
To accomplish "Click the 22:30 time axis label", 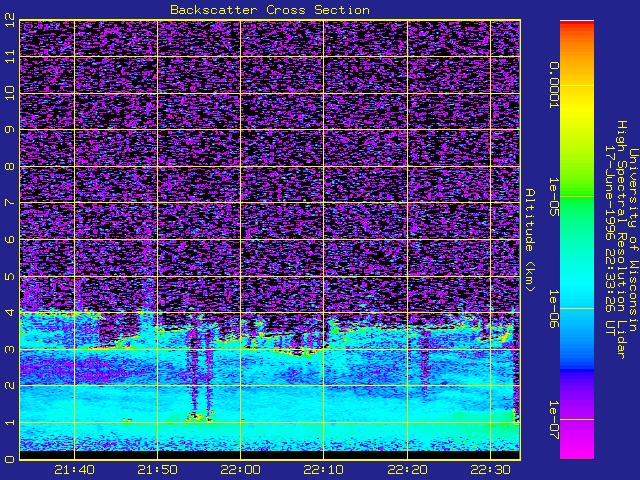I will 490,470.
